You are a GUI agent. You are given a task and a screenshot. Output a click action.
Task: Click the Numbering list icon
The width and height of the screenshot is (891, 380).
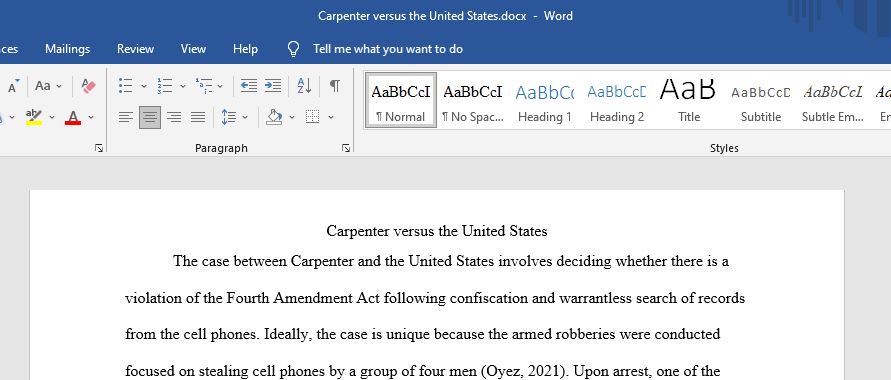pos(165,86)
